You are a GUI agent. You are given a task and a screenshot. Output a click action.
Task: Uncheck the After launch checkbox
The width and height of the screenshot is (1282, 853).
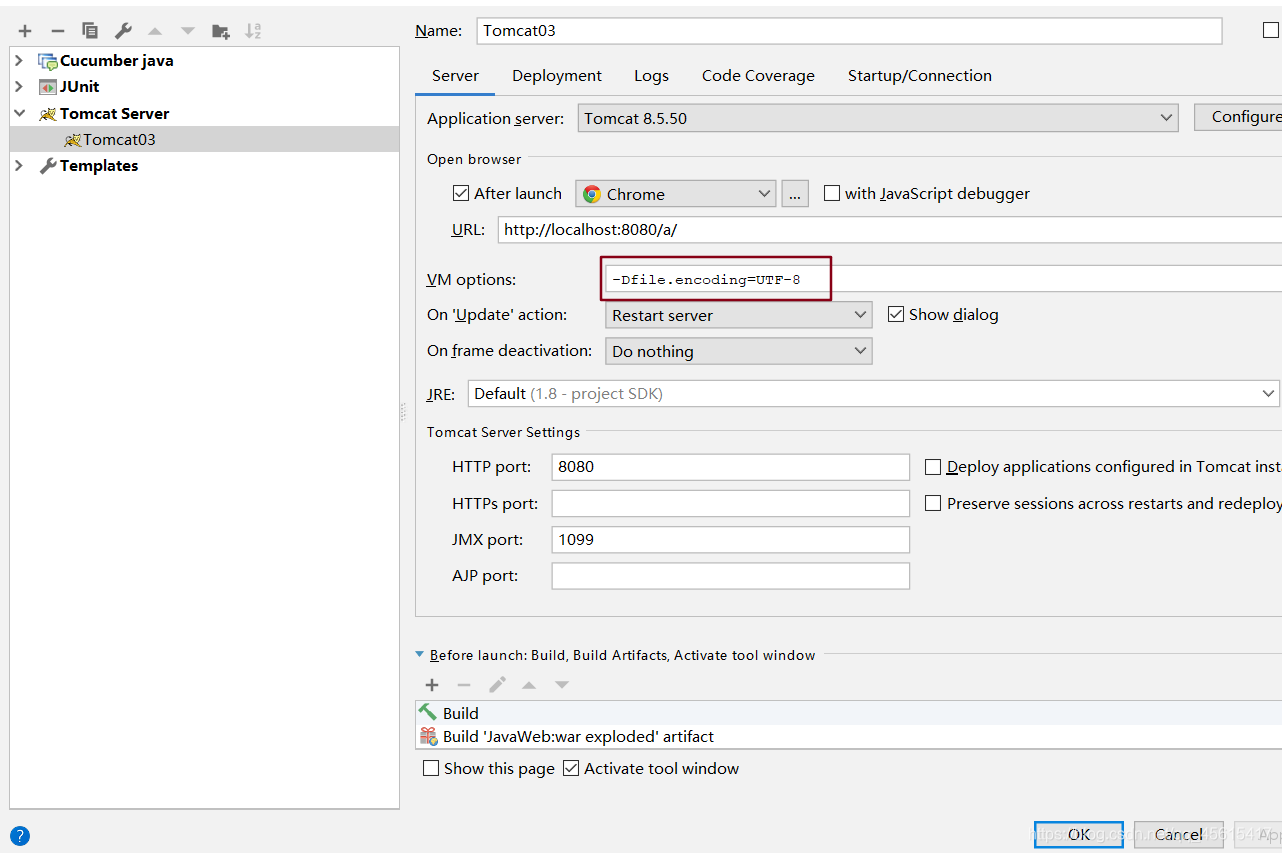461,193
